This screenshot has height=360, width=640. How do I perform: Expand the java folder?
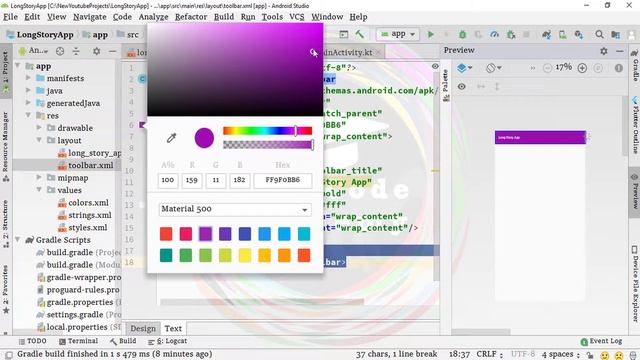coord(28,90)
